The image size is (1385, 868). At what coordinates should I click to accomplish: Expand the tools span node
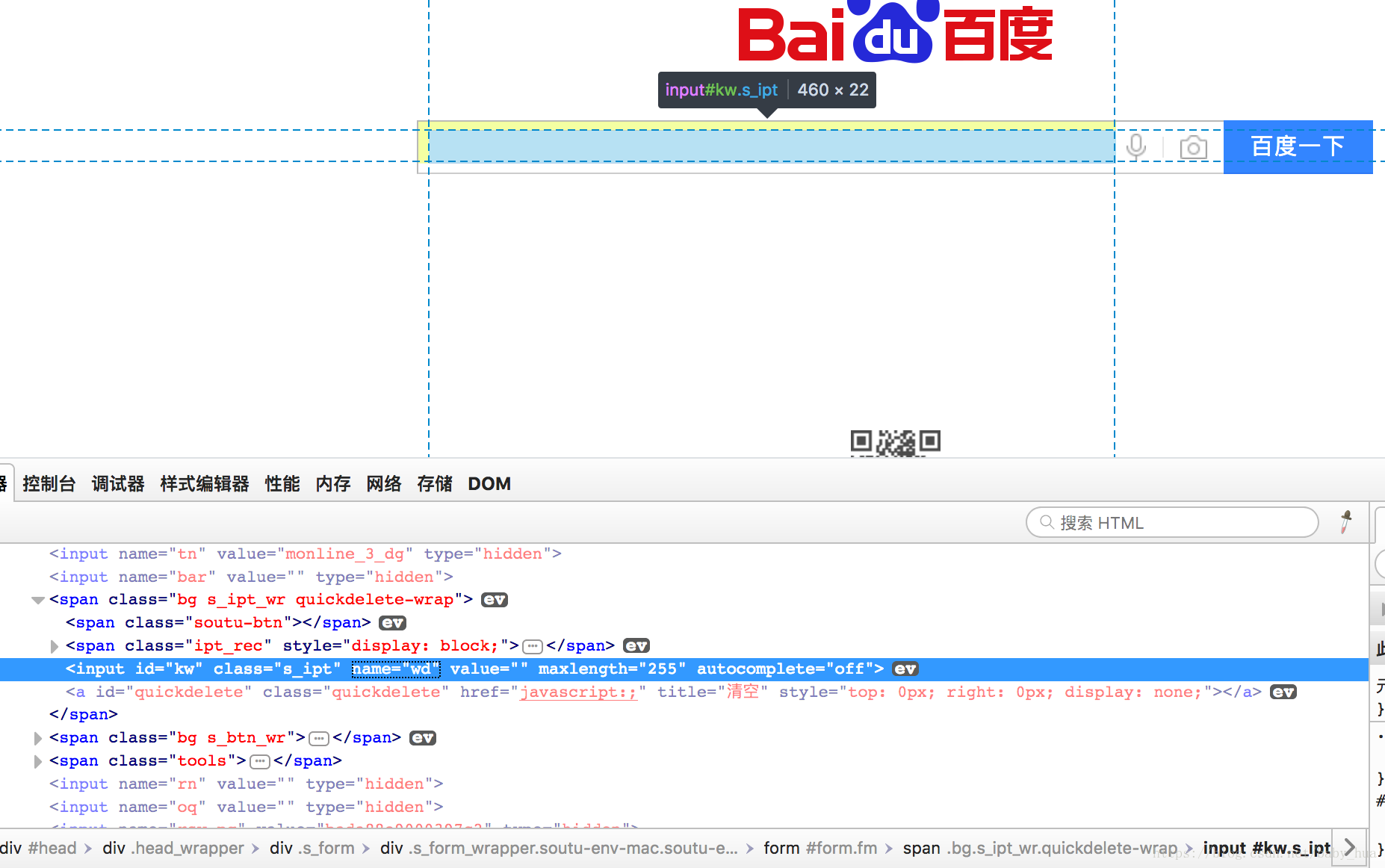37,761
